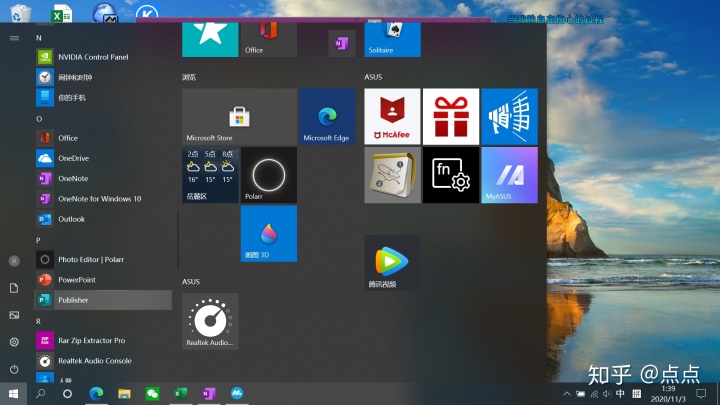
Task: Open the notepad map tile
Action: [x=392, y=175]
